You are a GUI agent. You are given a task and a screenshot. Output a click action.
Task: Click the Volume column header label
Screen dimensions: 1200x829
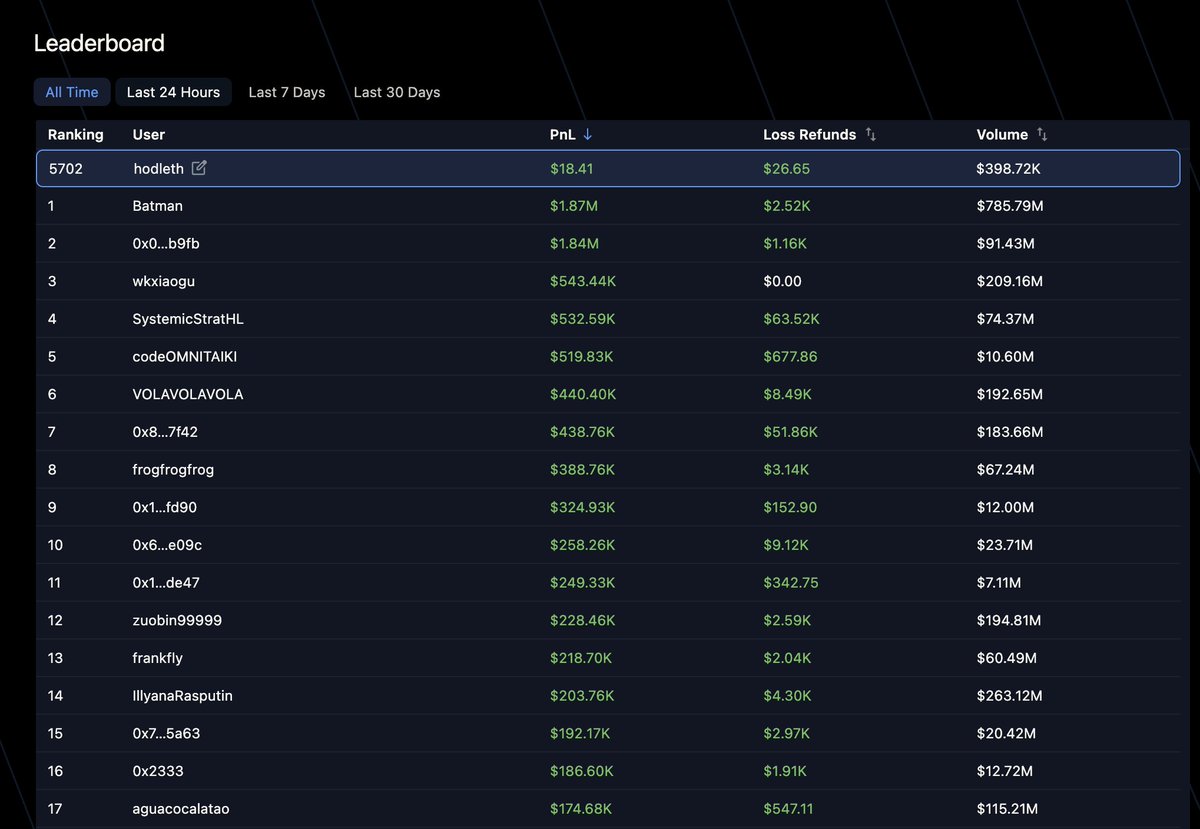(1002, 135)
